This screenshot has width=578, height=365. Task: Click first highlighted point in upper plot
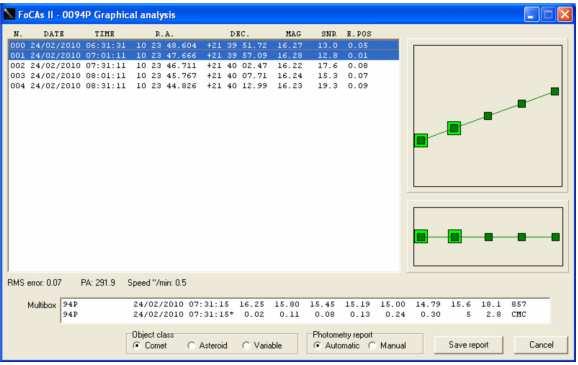click(x=421, y=140)
